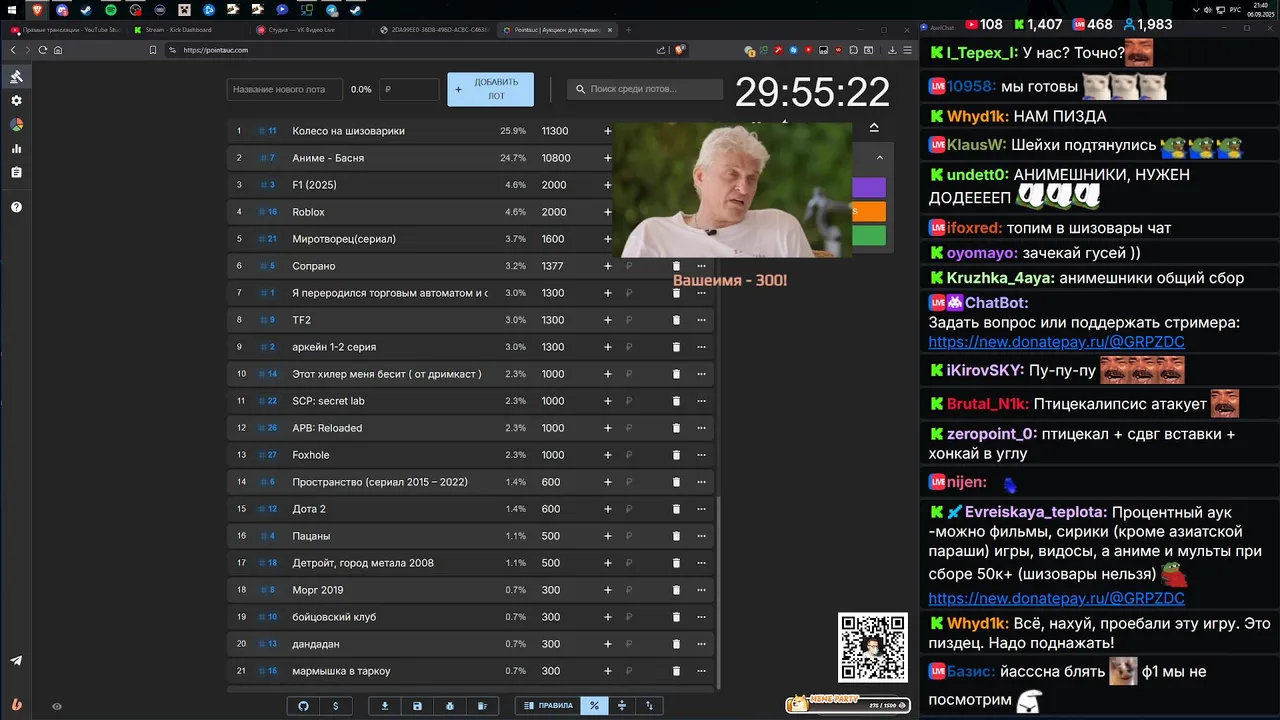This screenshot has width=1280, height=720.
Task: Select the F1 (2025) lot name
Action: tap(314, 185)
